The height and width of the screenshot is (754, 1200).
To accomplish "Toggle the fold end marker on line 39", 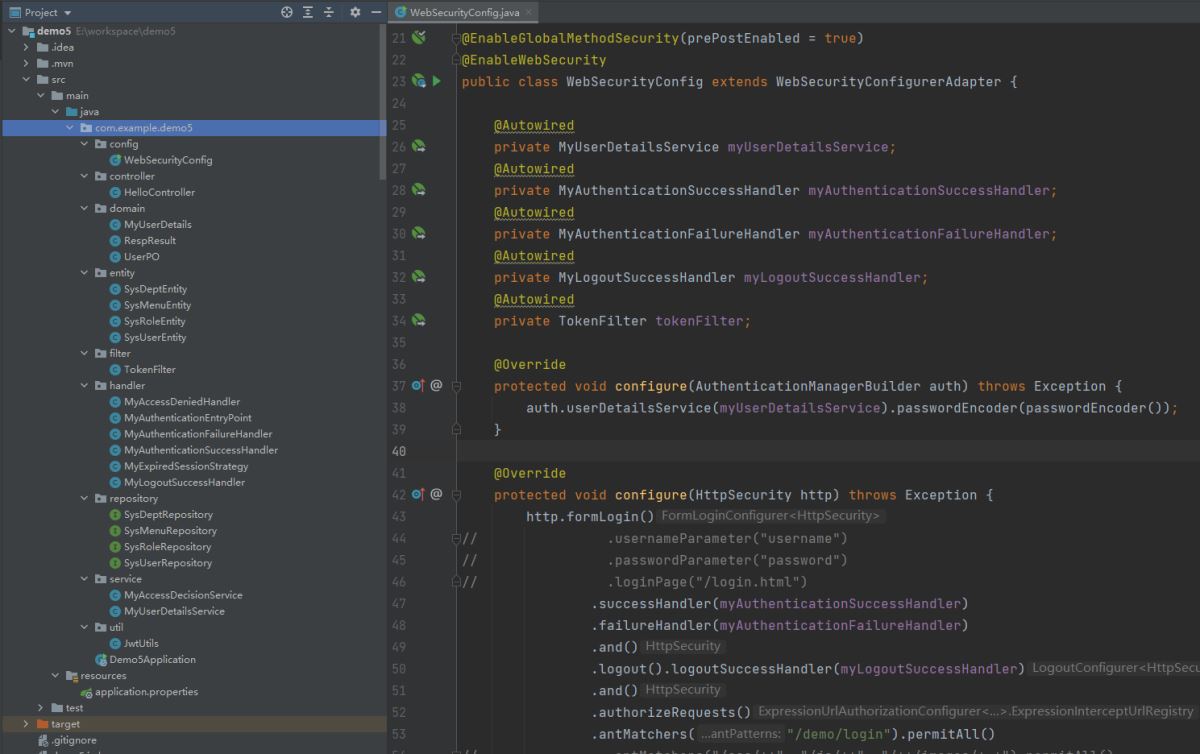I will (456, 429).
